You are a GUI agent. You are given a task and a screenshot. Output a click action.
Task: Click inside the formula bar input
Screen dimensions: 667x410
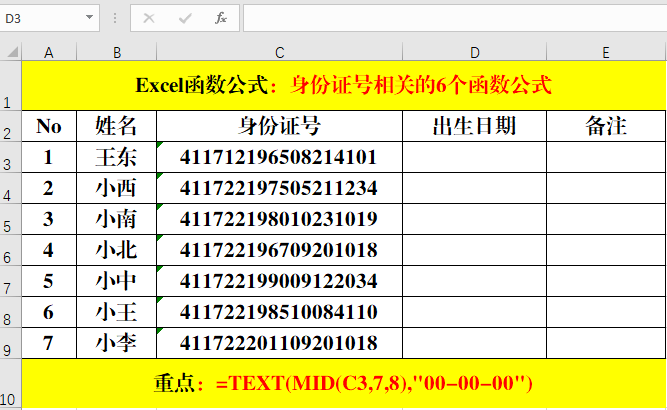coord(455,18)
